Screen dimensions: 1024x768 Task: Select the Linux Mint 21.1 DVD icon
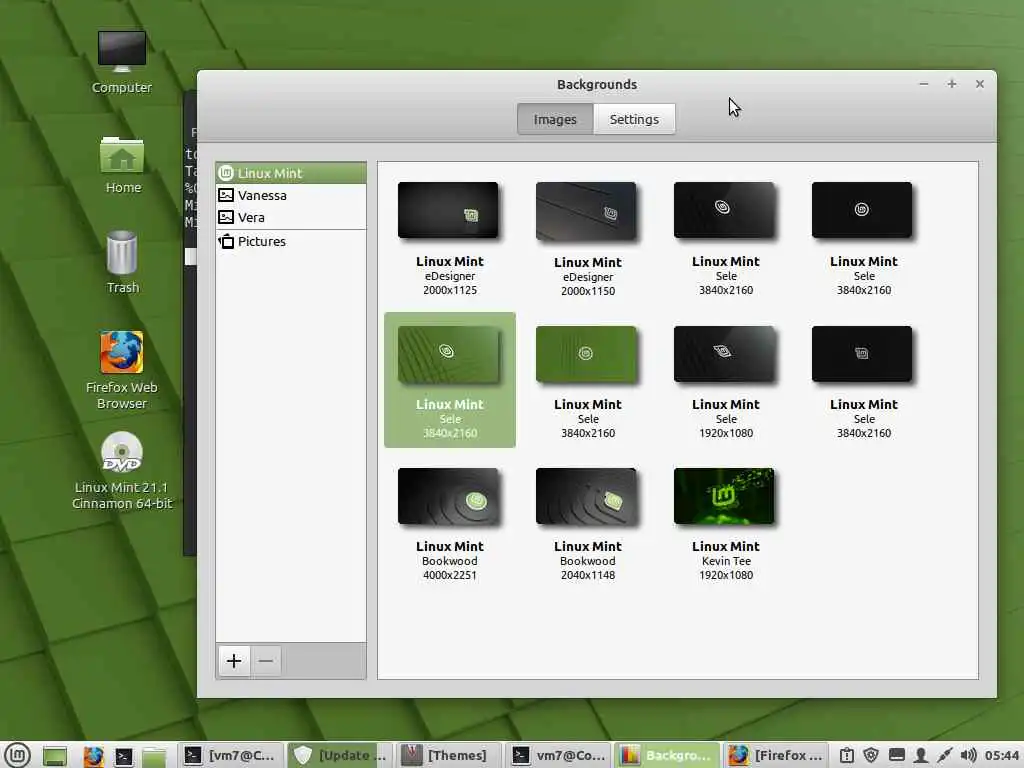pyautogui.click(x=121, y=471)
